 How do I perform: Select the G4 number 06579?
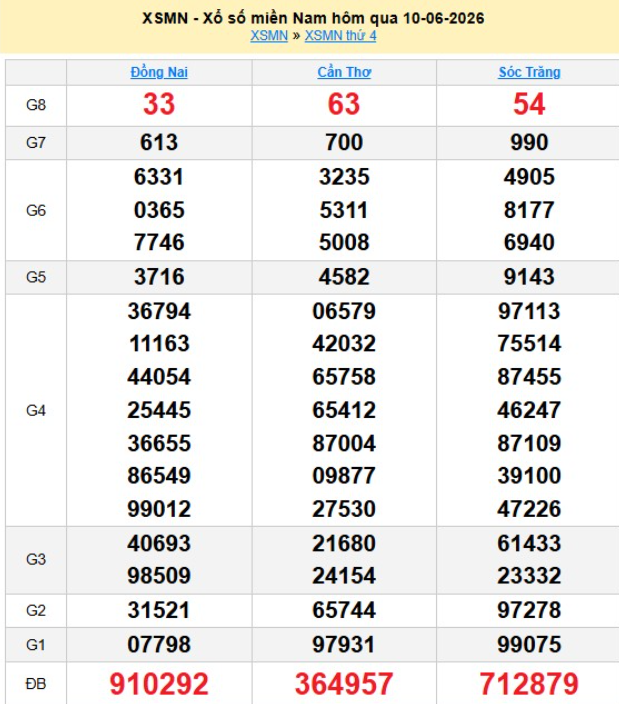pos(344,311)
